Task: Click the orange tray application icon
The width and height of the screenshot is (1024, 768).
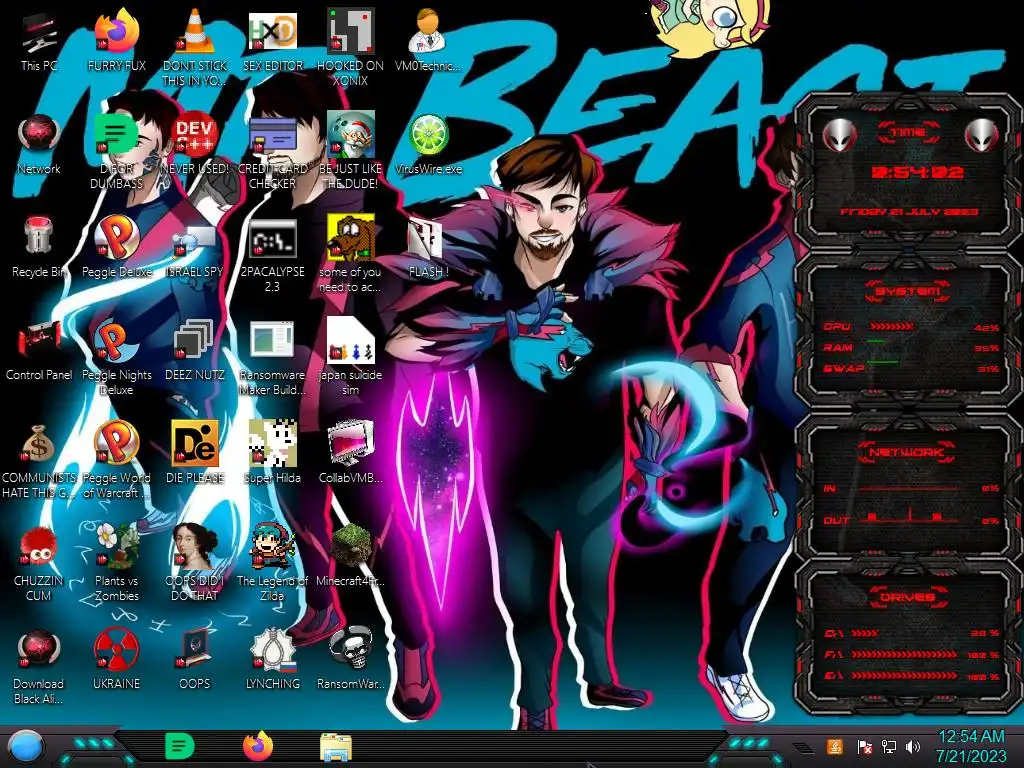Action: (x=835, y=746)
